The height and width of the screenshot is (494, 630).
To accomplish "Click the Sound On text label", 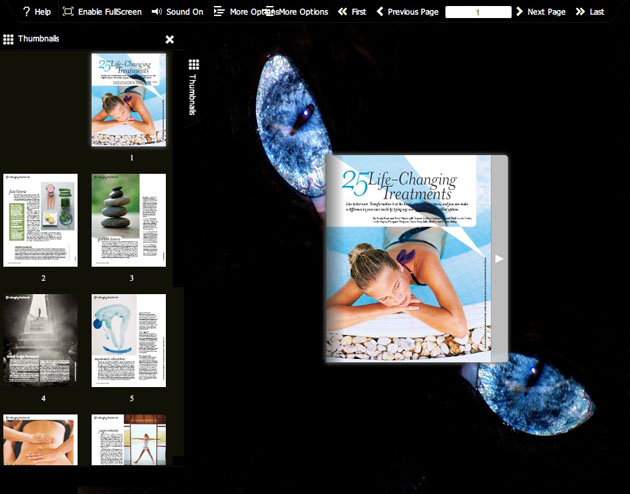I will 185,12.
